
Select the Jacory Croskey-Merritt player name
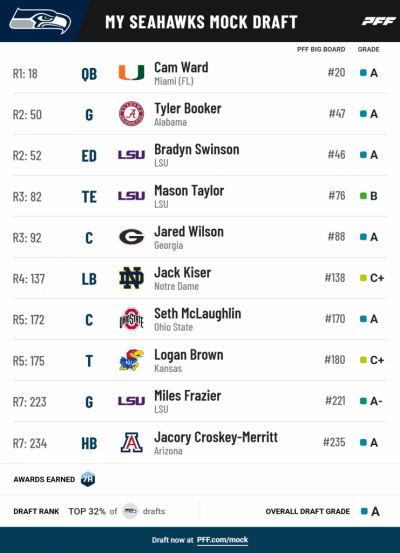point(216,437)
